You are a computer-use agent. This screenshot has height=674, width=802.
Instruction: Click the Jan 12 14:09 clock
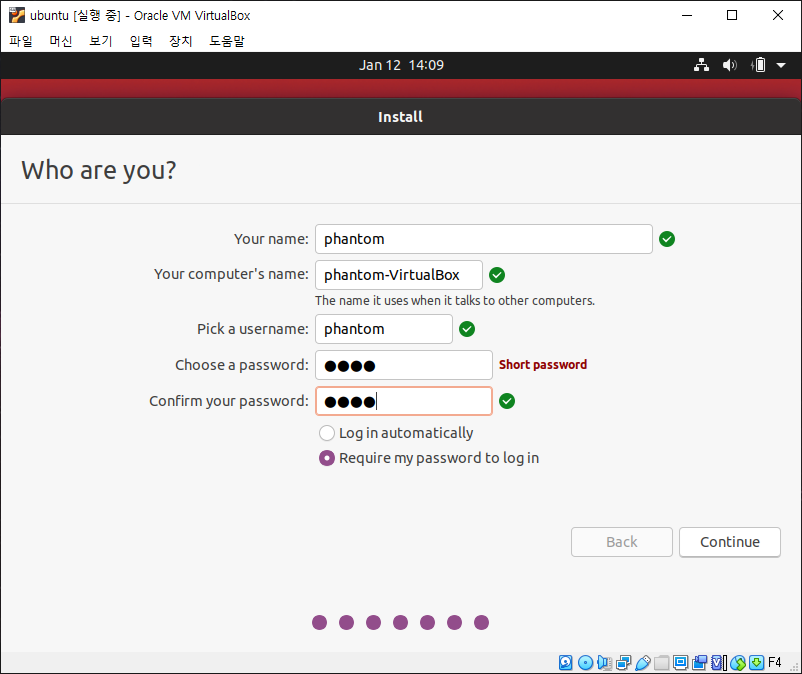[x=401, y=65]
